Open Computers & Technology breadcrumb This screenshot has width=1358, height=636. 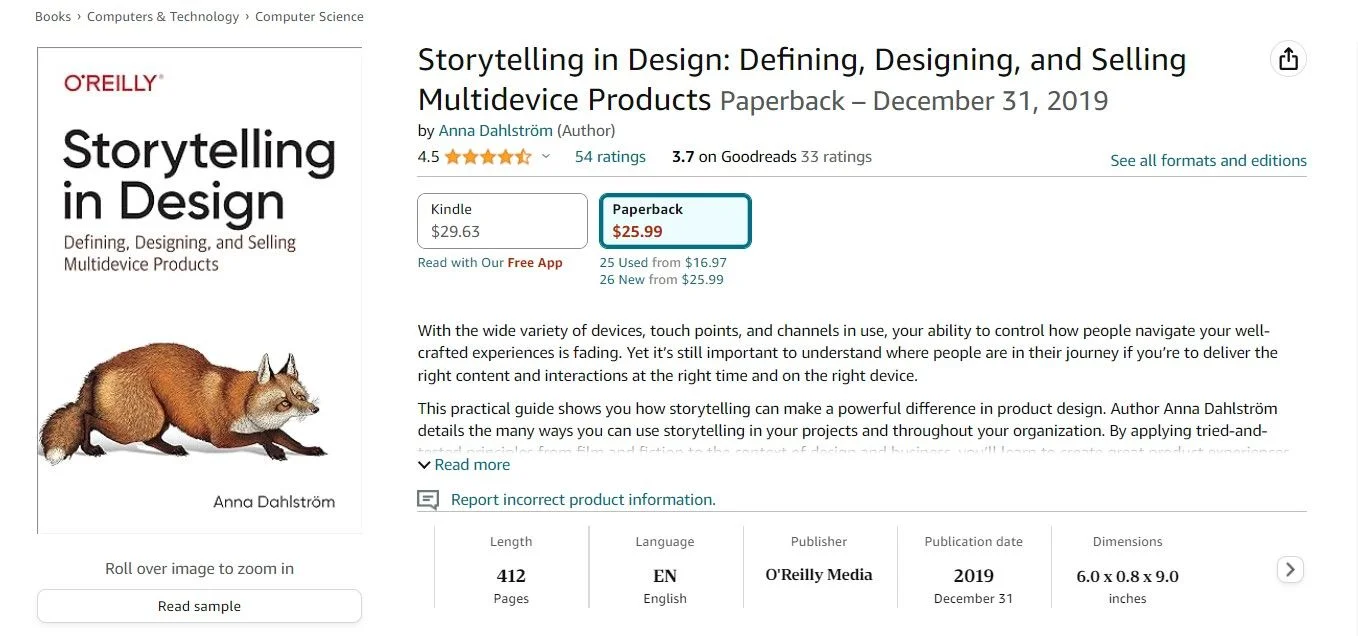(163, 17)
